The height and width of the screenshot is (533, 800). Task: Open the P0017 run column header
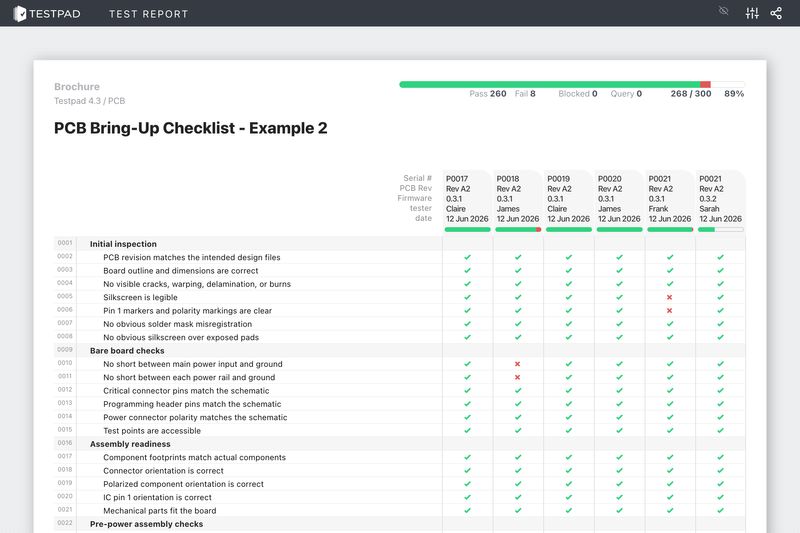point(467,199)
